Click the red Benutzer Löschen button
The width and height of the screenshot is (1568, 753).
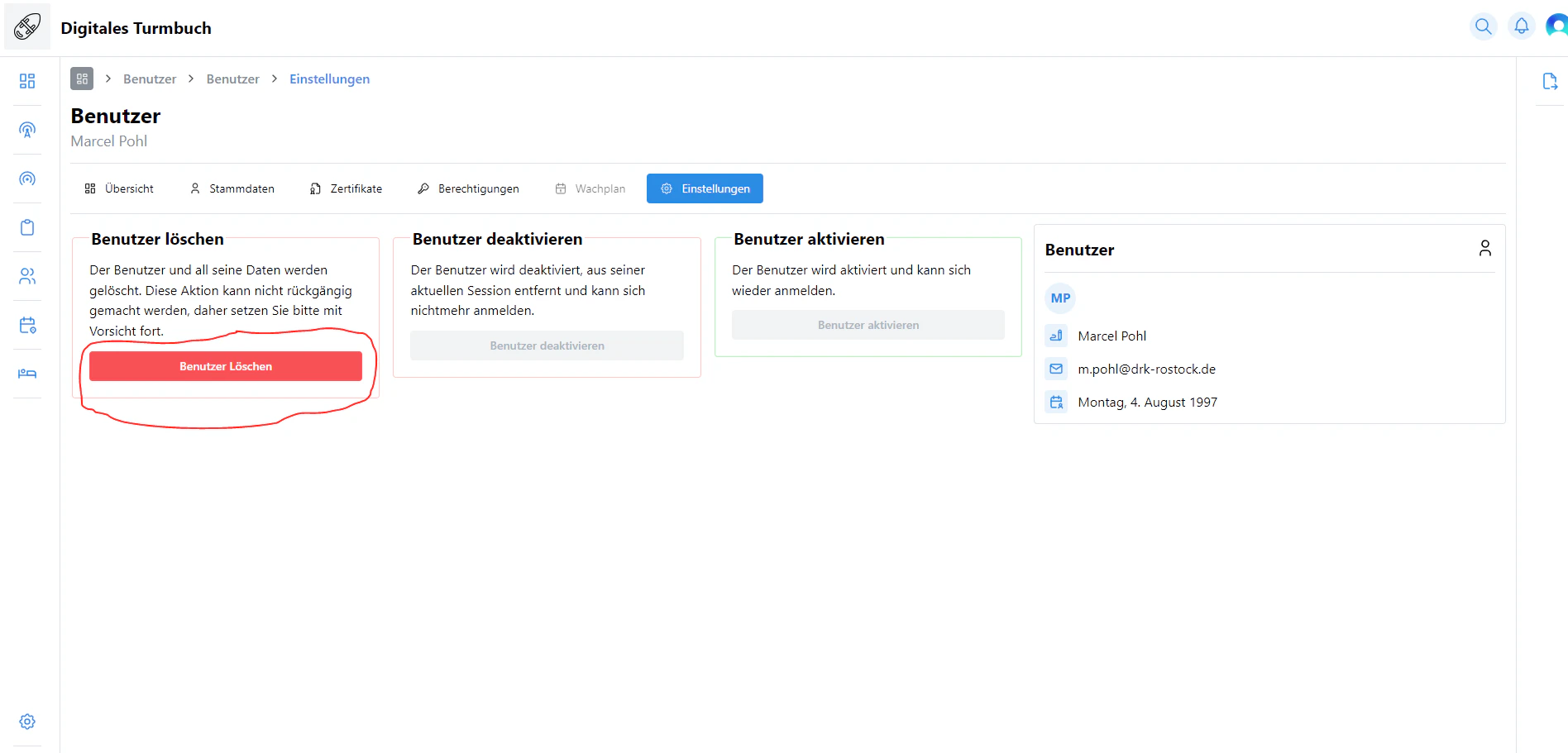[226, 366]
